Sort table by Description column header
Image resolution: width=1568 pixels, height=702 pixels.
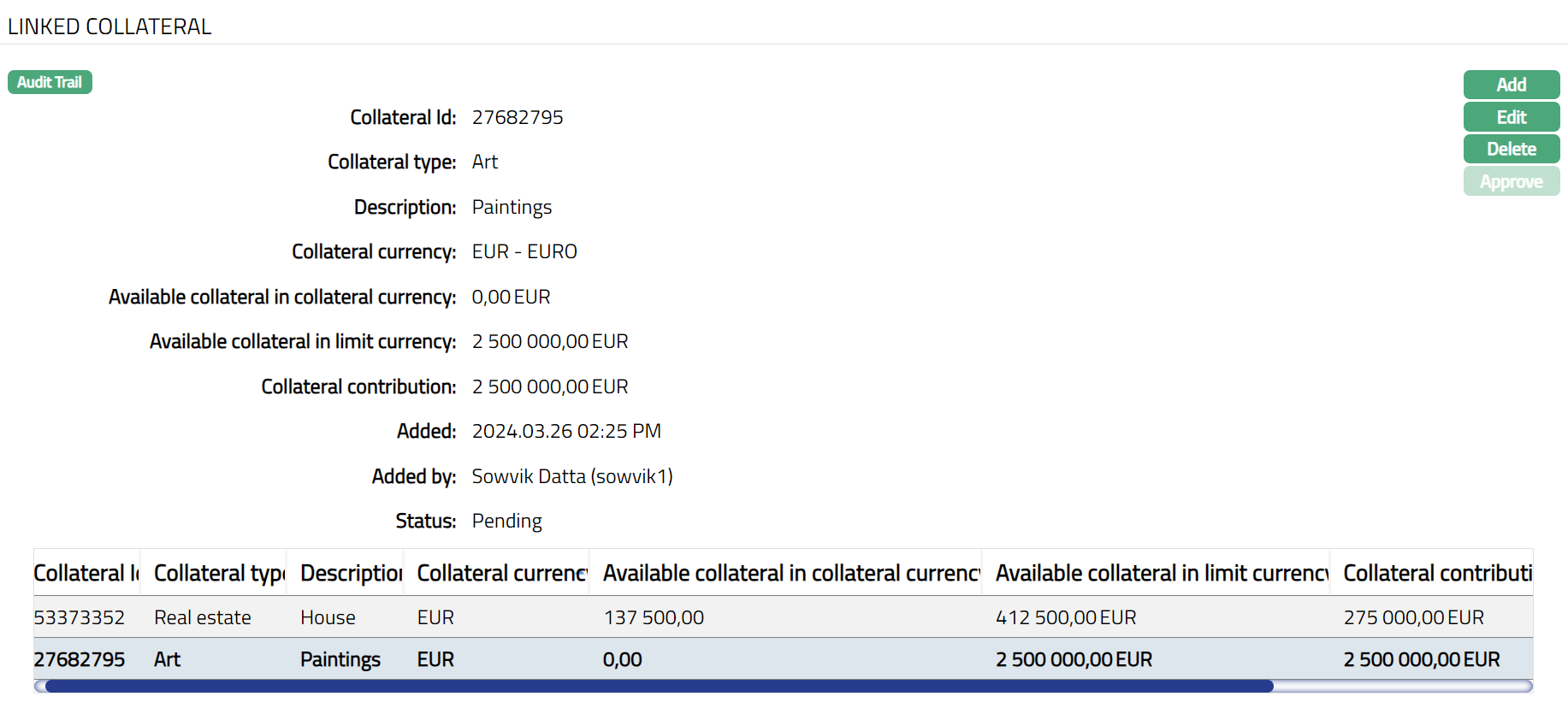pyautogui.click(x=351, y=573)
